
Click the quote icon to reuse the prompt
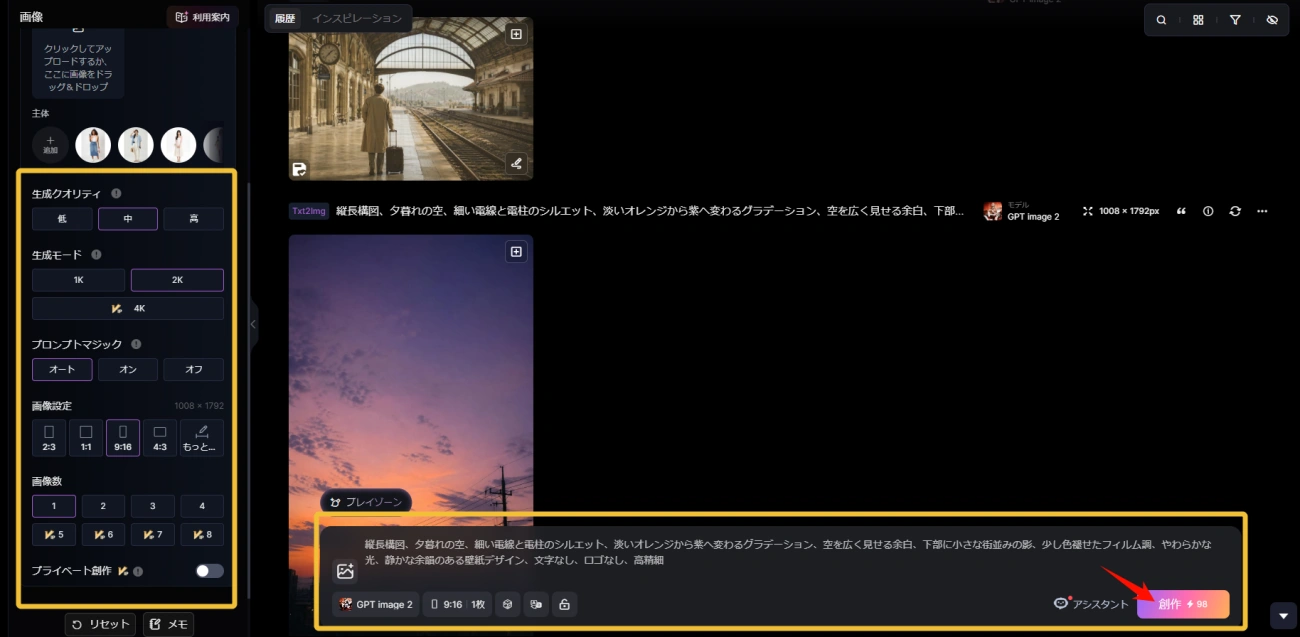coord(1181,211)
